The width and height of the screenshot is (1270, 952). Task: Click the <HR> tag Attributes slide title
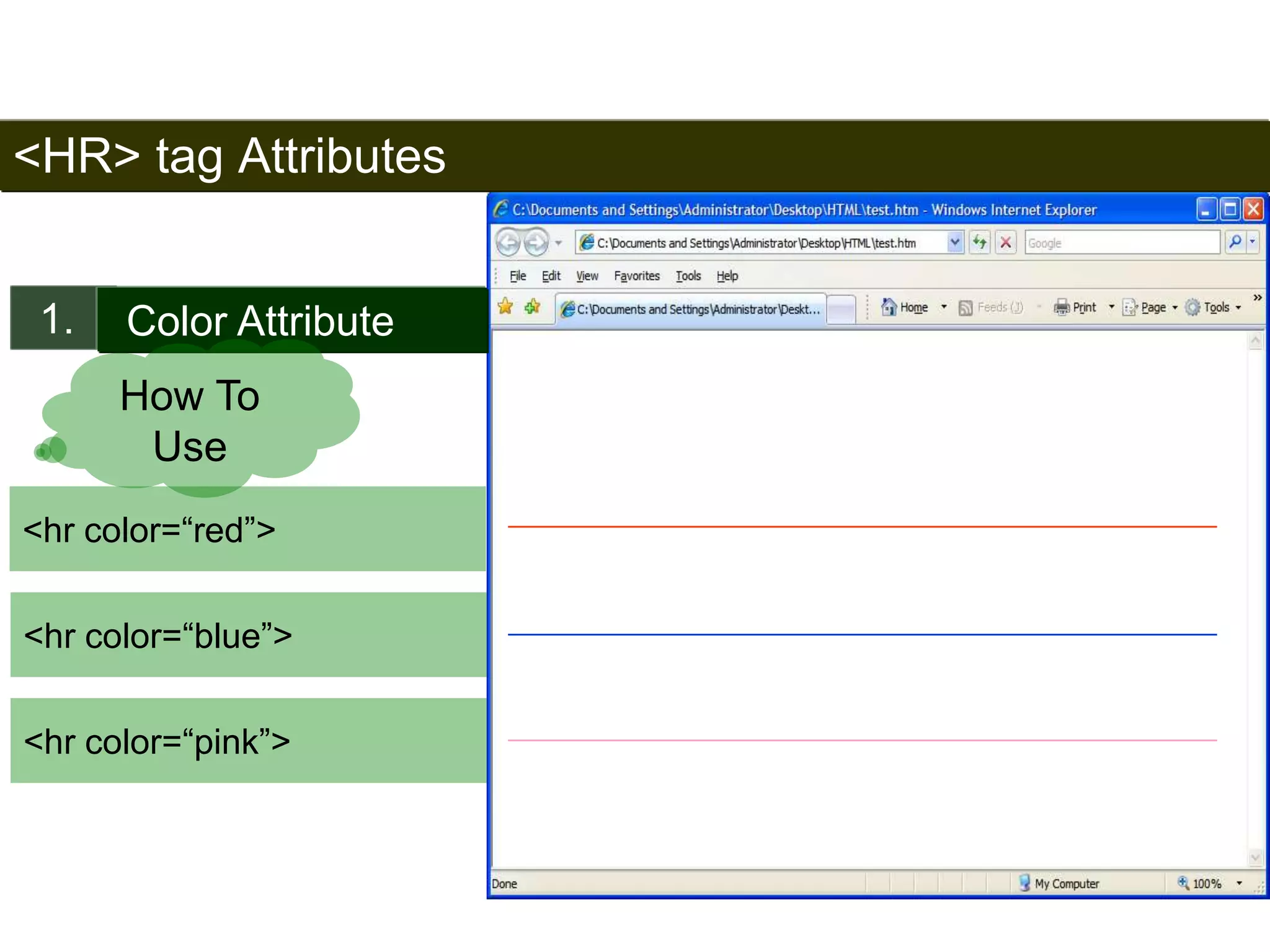click(229, 156)
